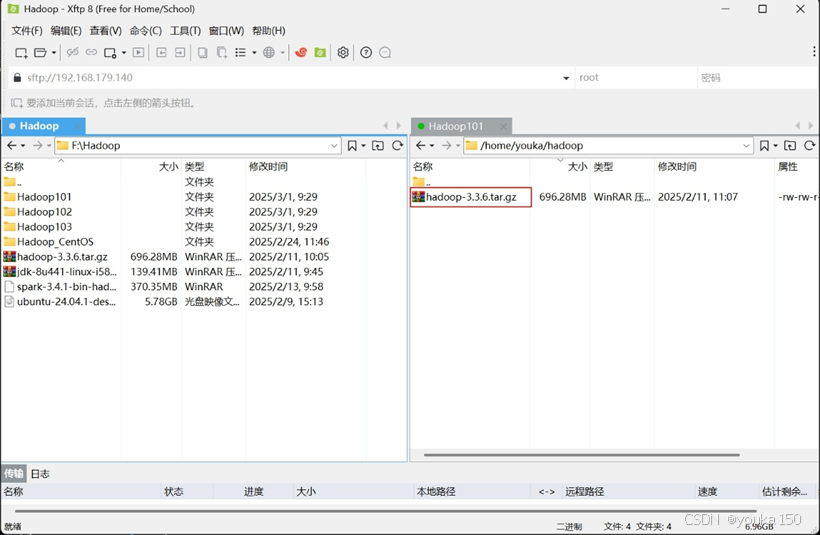Switch to the 日志 log tab

click(40, 474)
